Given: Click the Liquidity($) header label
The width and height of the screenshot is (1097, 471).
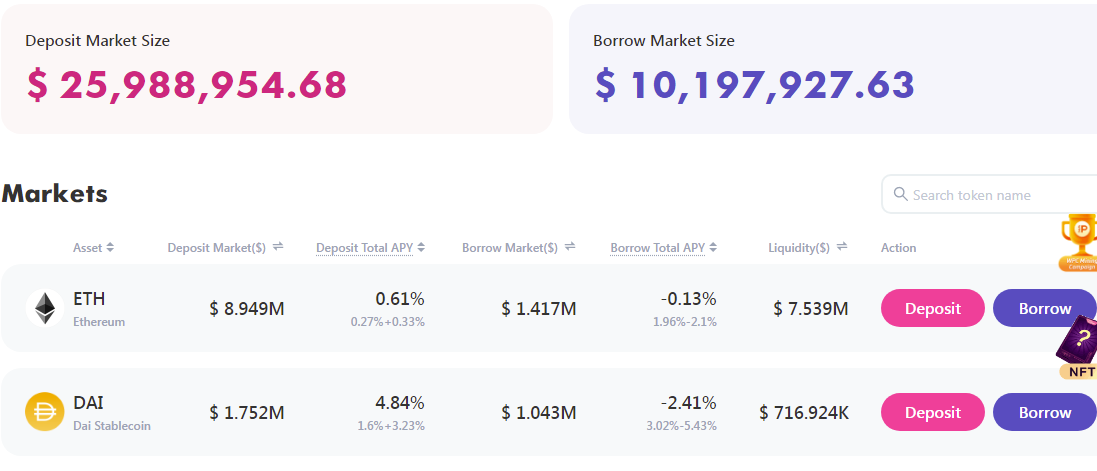Looking at the screenshot, I should click(799, 248).
